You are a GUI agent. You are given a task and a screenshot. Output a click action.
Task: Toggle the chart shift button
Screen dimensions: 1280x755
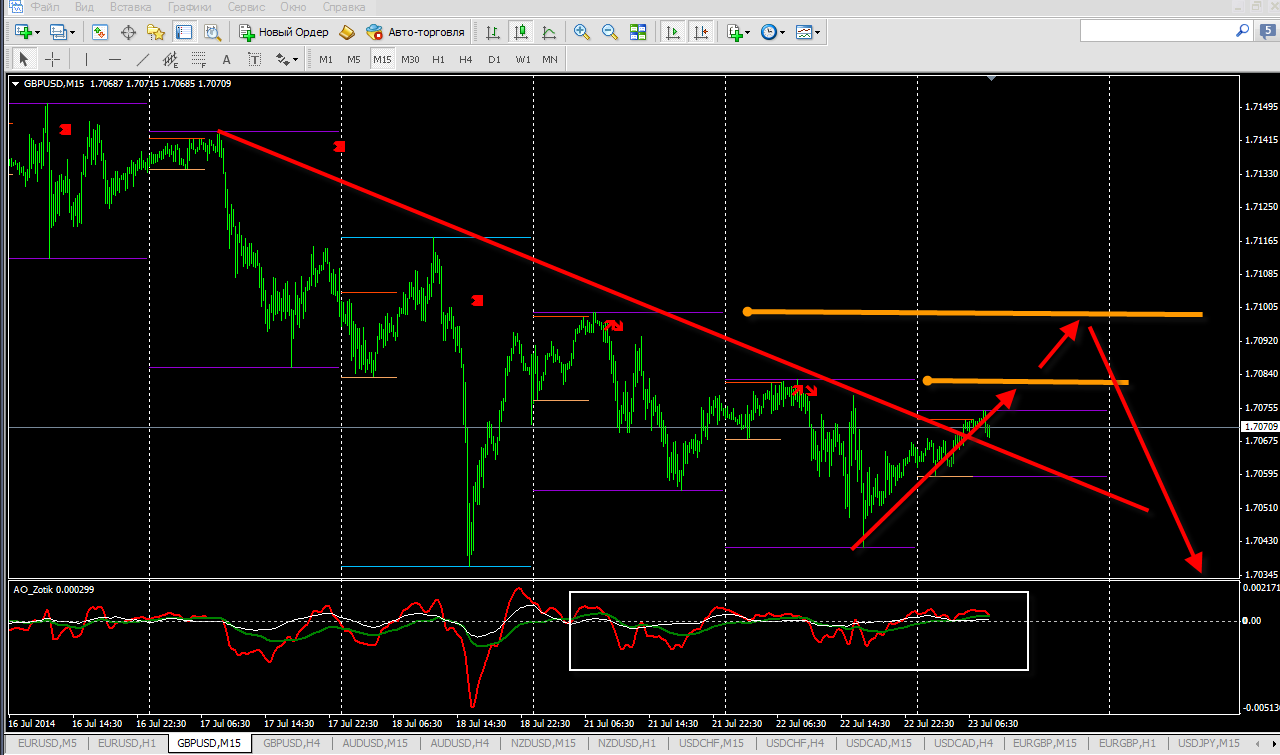pos(702,32)
